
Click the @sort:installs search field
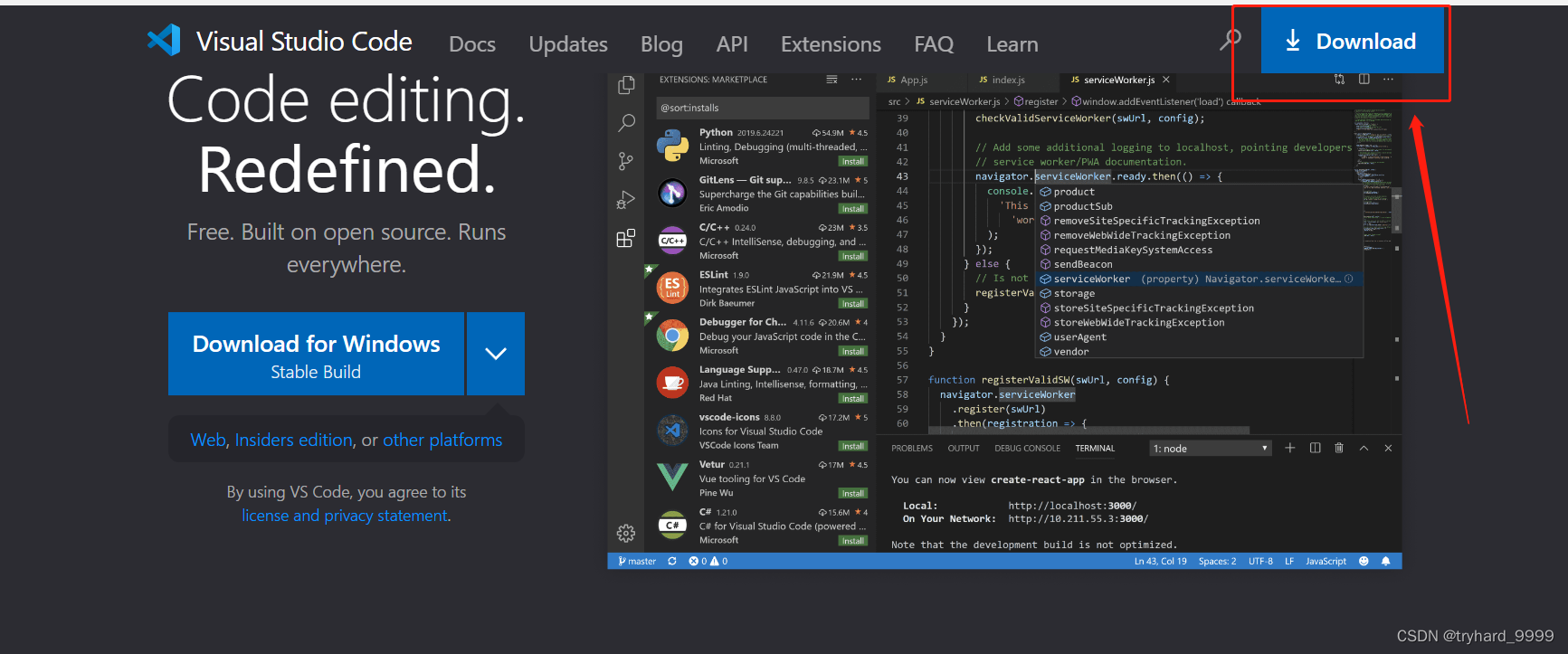(x=762, y=108)
